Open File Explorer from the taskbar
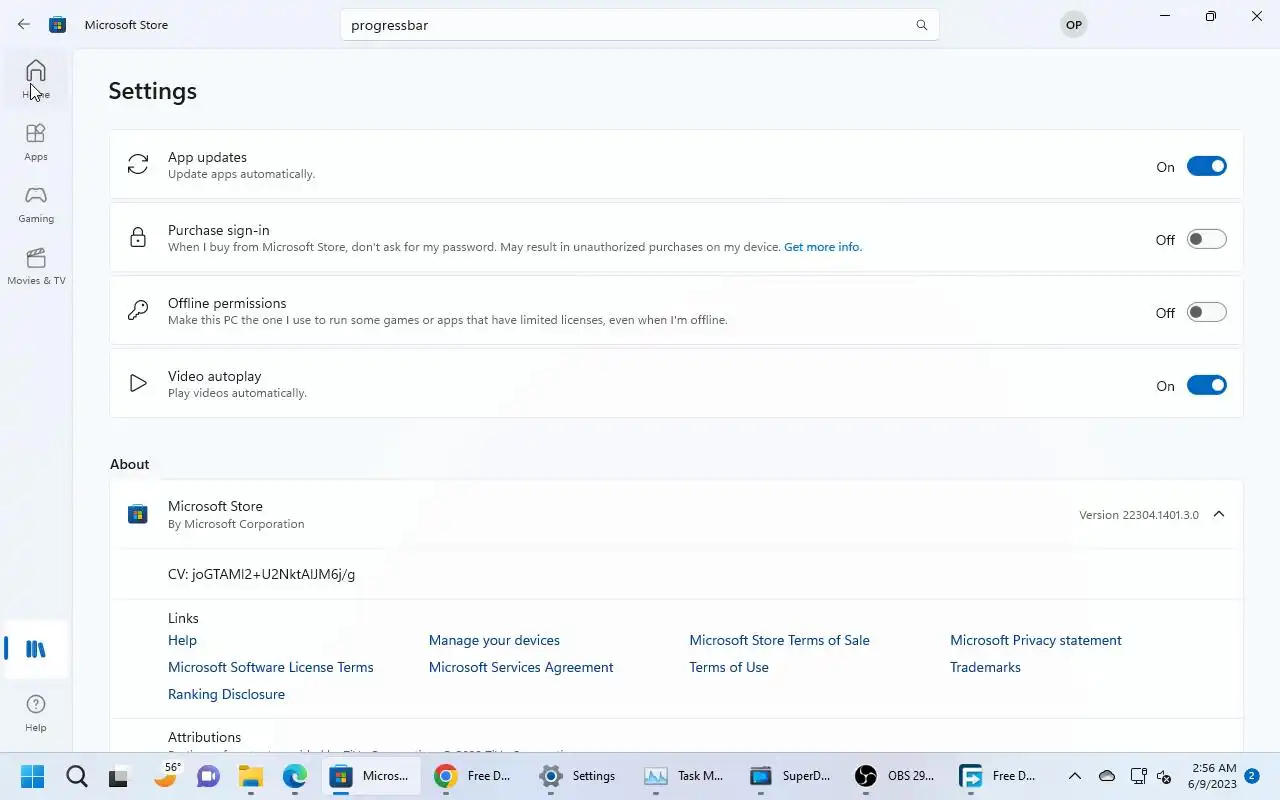This screenshot has width=1280, height=800. pyautogui.click(x=250, y=776)
